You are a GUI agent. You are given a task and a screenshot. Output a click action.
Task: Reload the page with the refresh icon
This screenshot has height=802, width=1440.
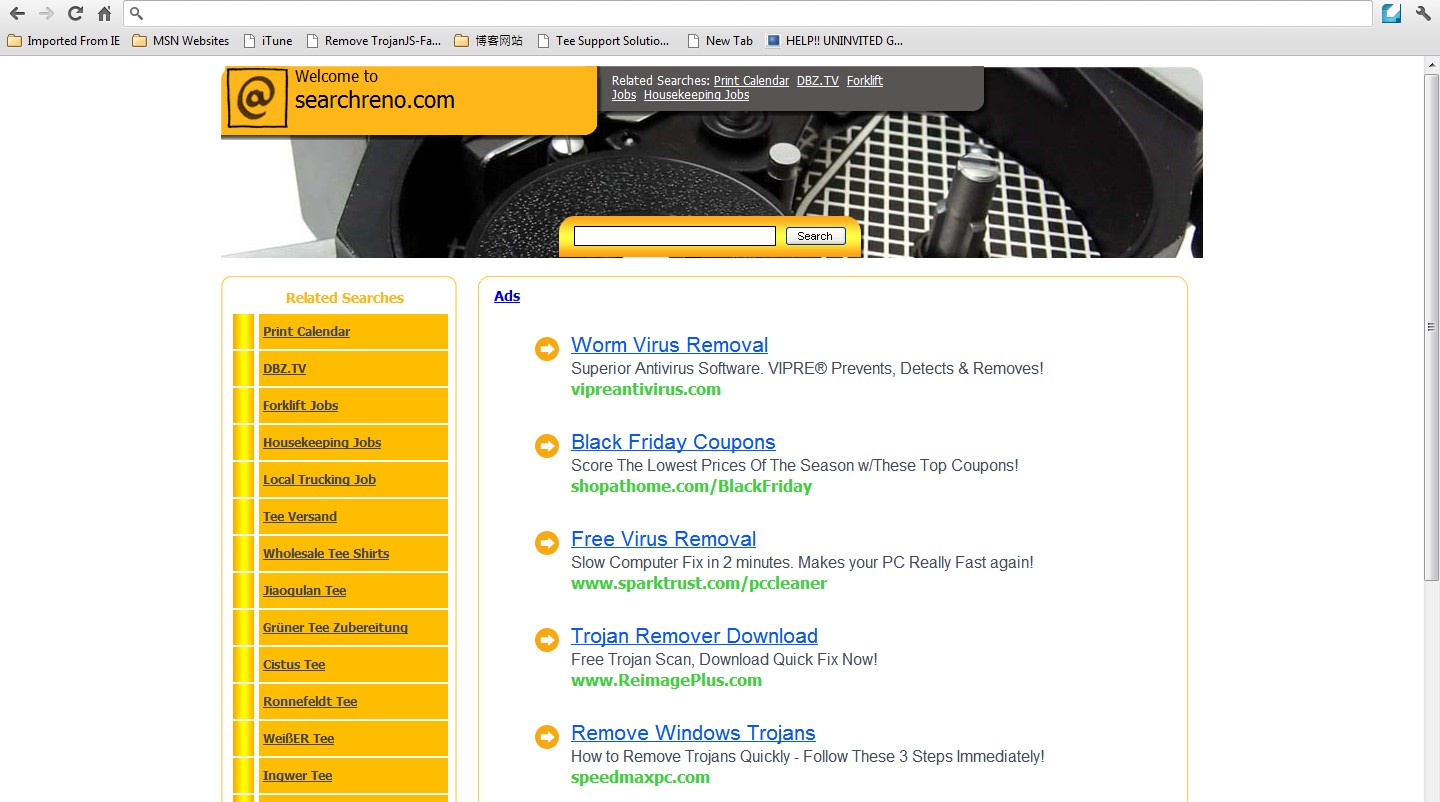pyautogui.click(x=75, y=14)
